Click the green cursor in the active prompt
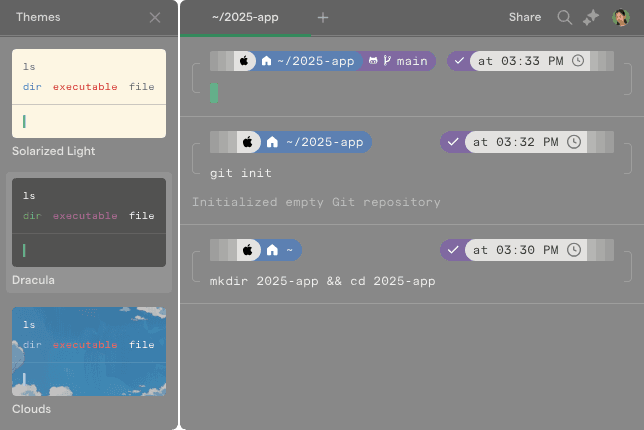This screenshot has height=430, width=644. [214, 93]
